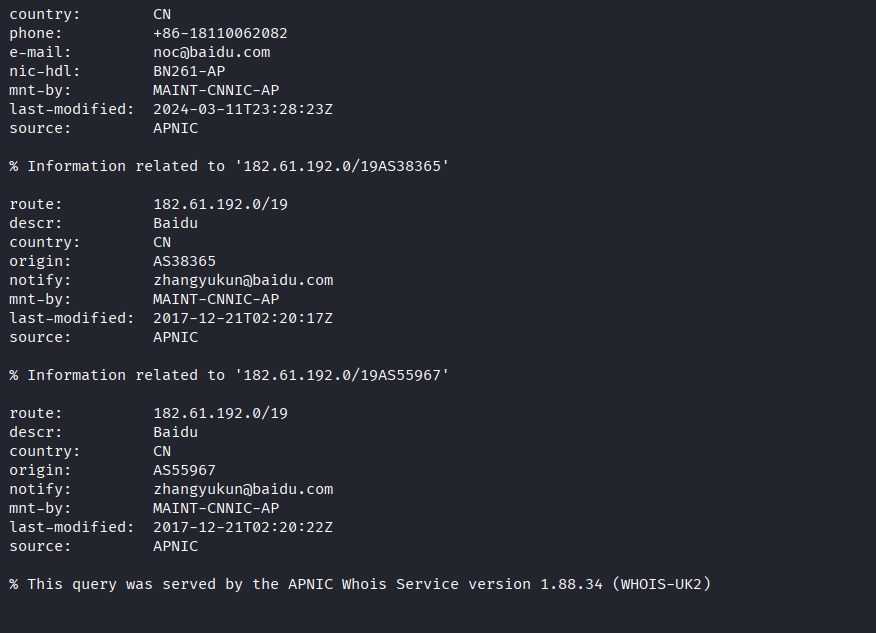Click the nic-hdl field label

coord(45,71)
